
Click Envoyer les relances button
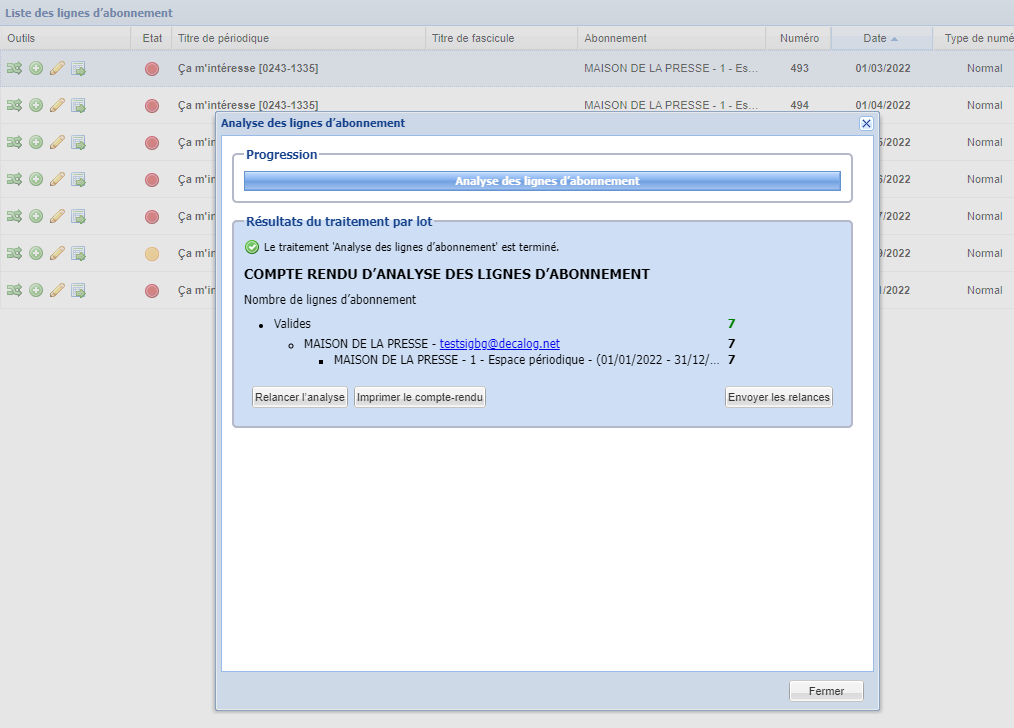(x=779, y=397)
